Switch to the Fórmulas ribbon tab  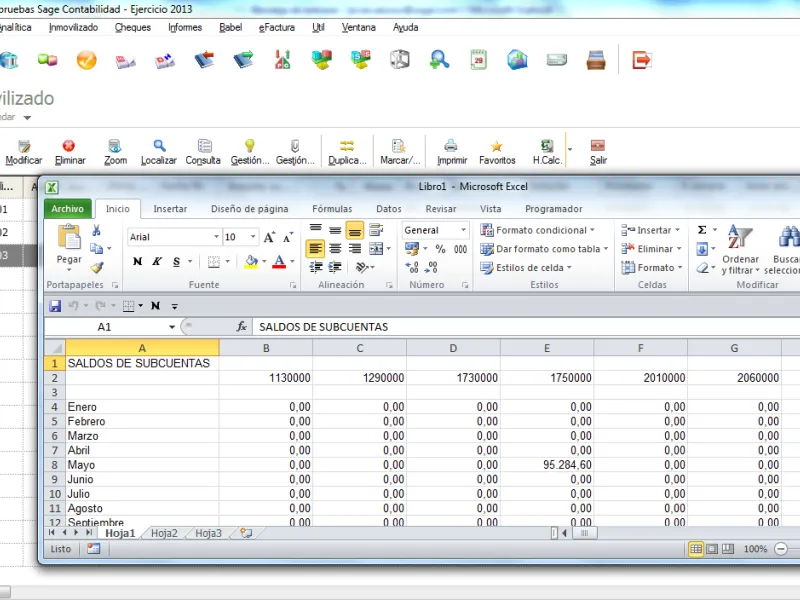click(332, 209)
